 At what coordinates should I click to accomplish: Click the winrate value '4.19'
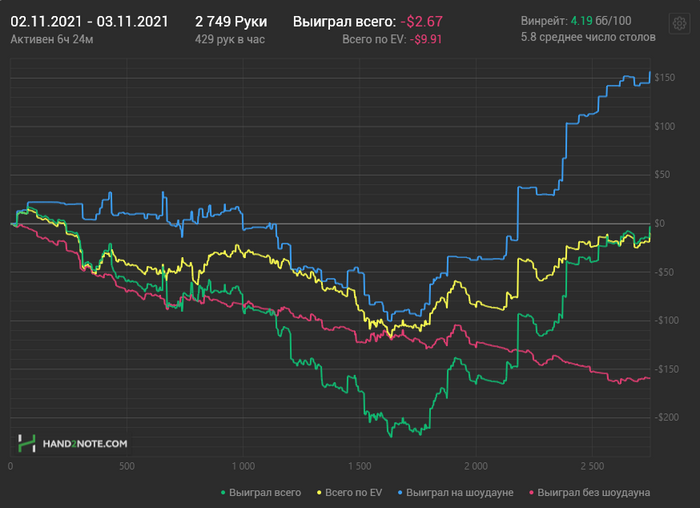coord(581,21)
